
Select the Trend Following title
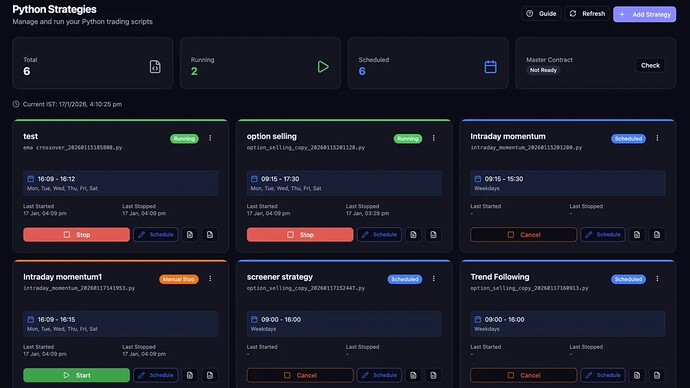(499, 277)
